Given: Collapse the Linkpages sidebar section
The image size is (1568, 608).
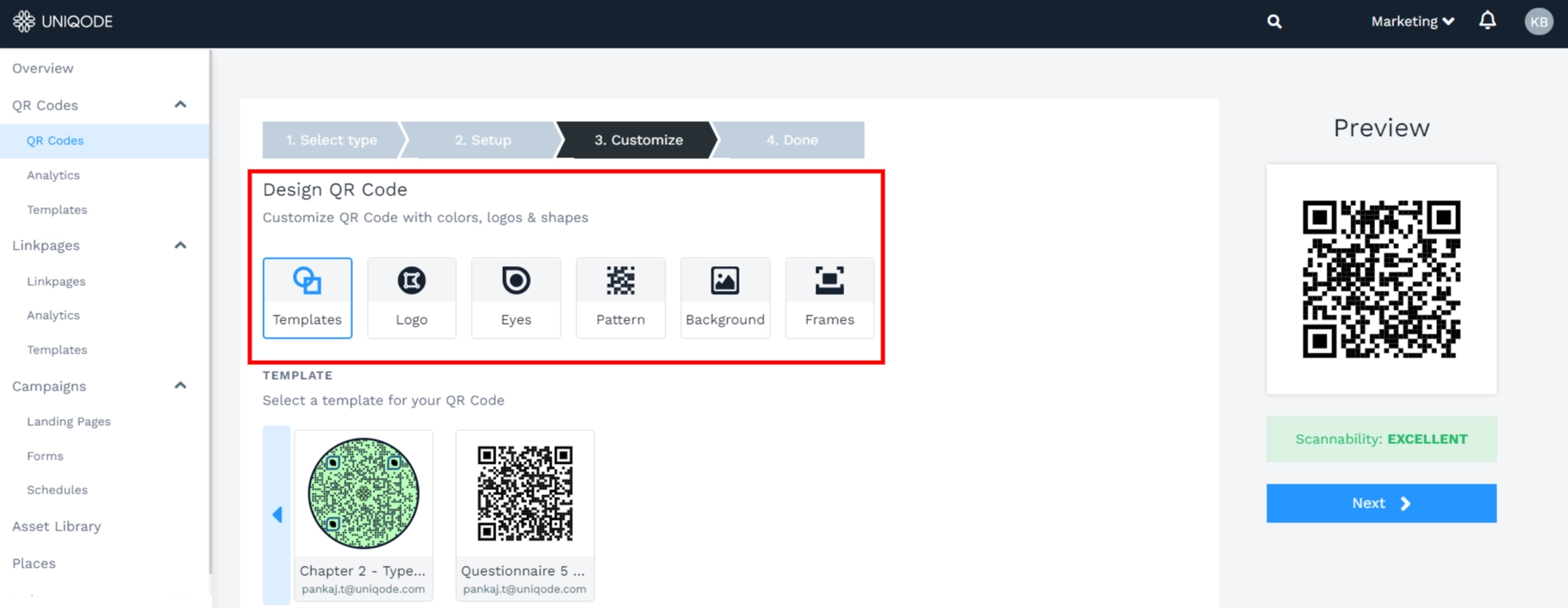Looking at the screenshot, I should coord(181,246).
